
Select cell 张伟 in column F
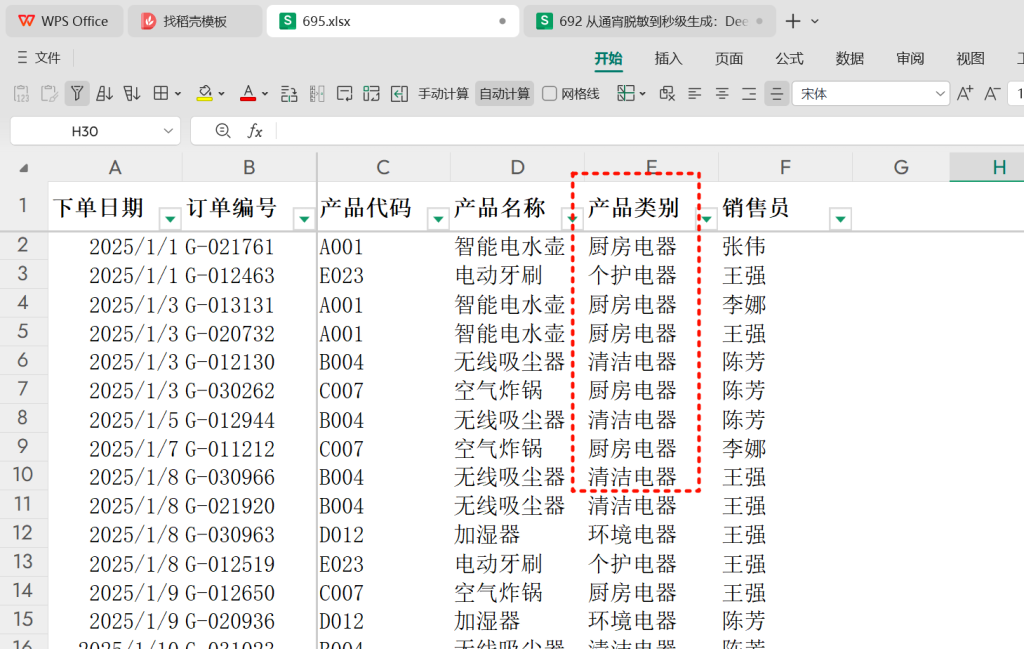click(785, 247)
